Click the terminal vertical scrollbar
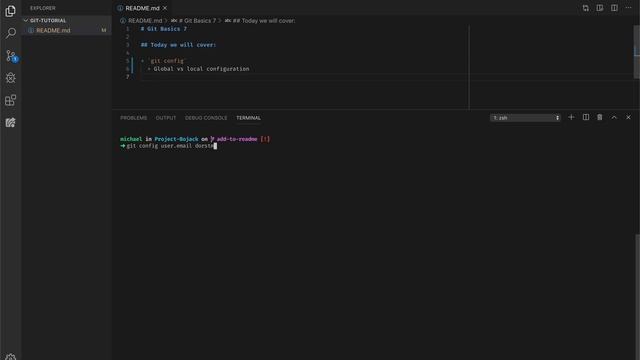The image size is (640, 360). point(637,296)
